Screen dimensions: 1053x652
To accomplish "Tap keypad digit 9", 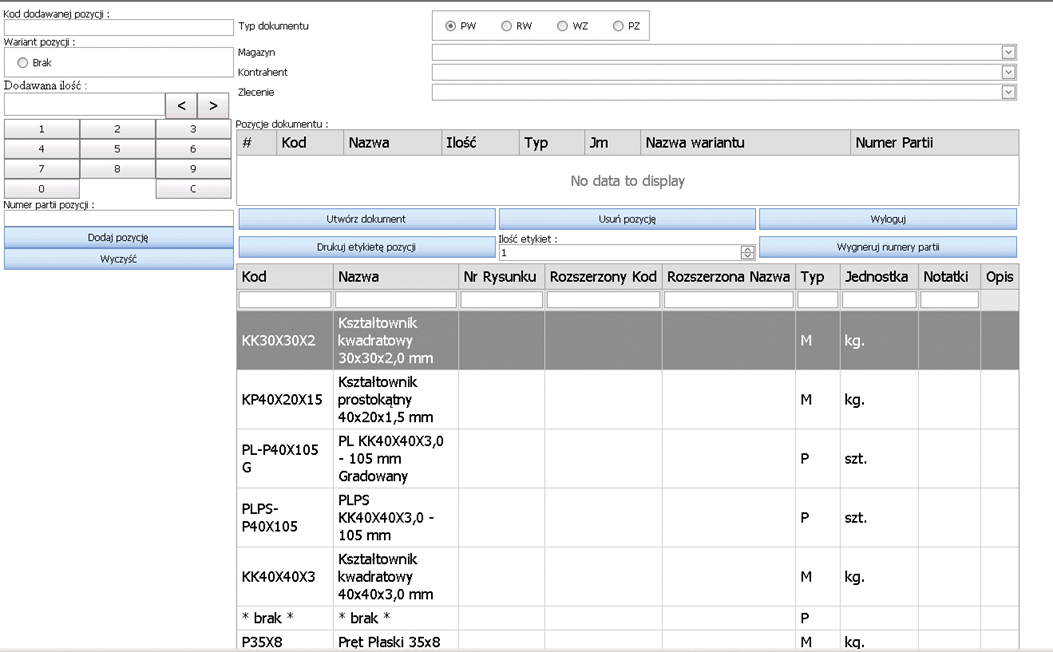I will click(193, 169).
